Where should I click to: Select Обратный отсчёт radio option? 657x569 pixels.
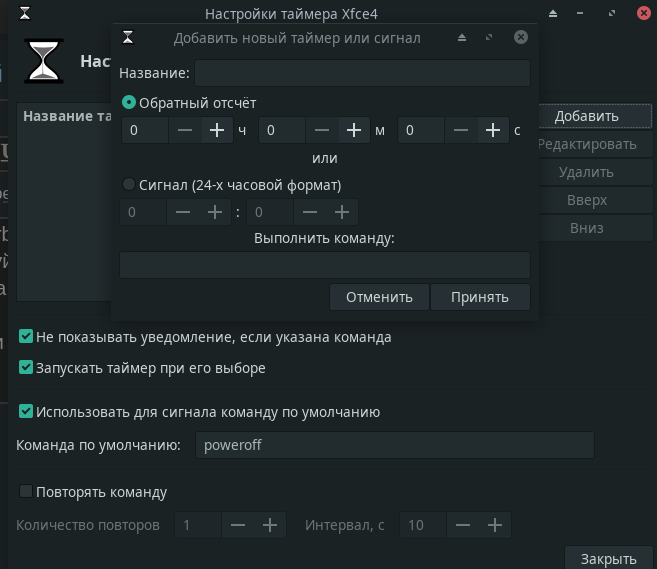(x=129, y=102)
